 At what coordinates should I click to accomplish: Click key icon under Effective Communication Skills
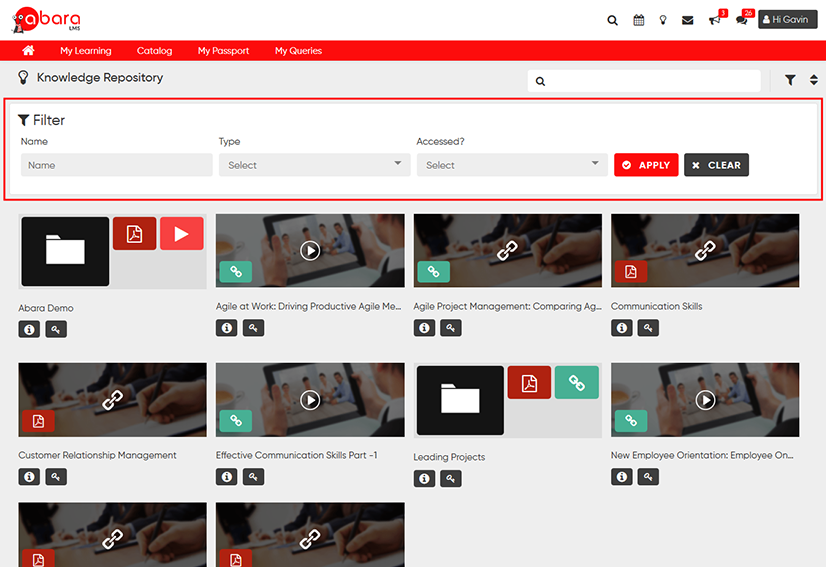(x=253, y=477)
